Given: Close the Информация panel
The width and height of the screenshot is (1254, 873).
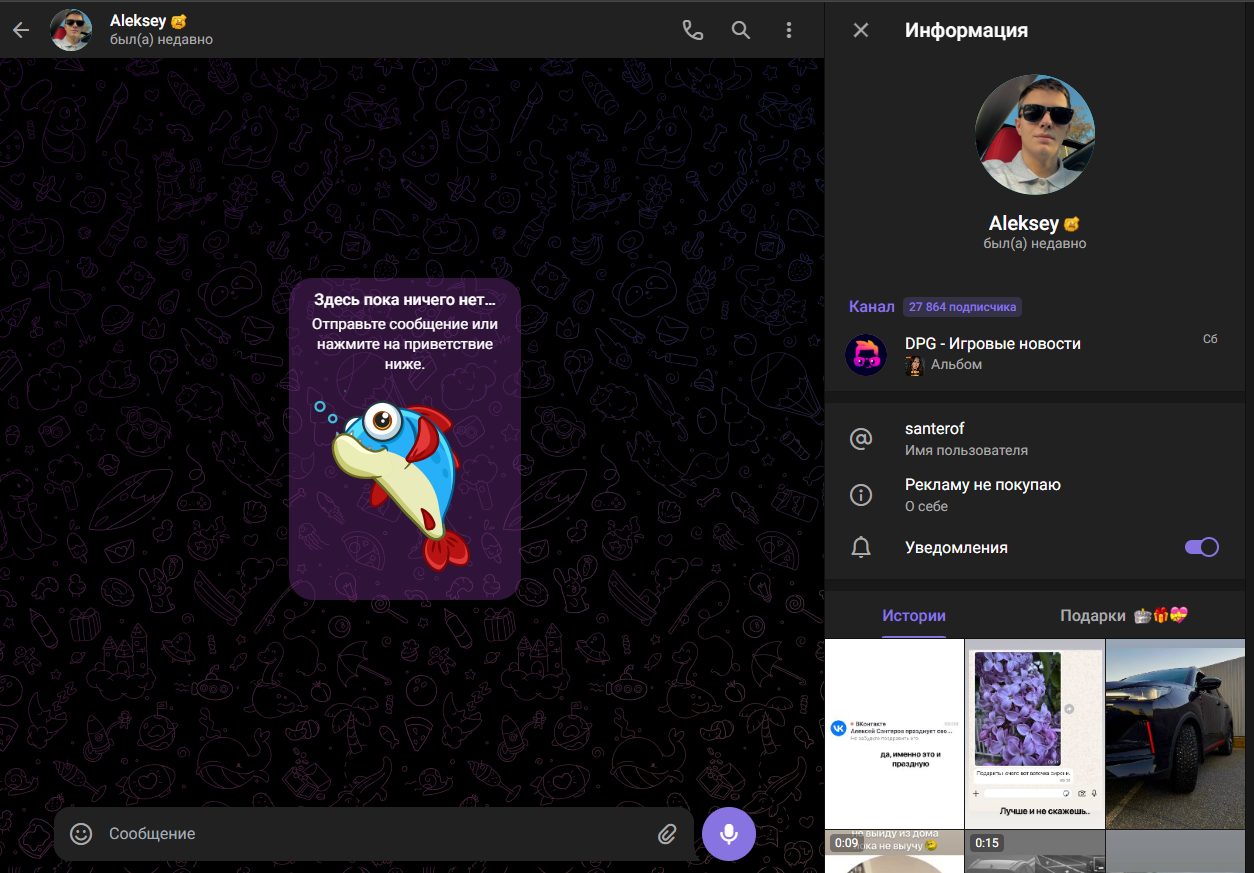Looking at the screenshot, I should (860, 30).
